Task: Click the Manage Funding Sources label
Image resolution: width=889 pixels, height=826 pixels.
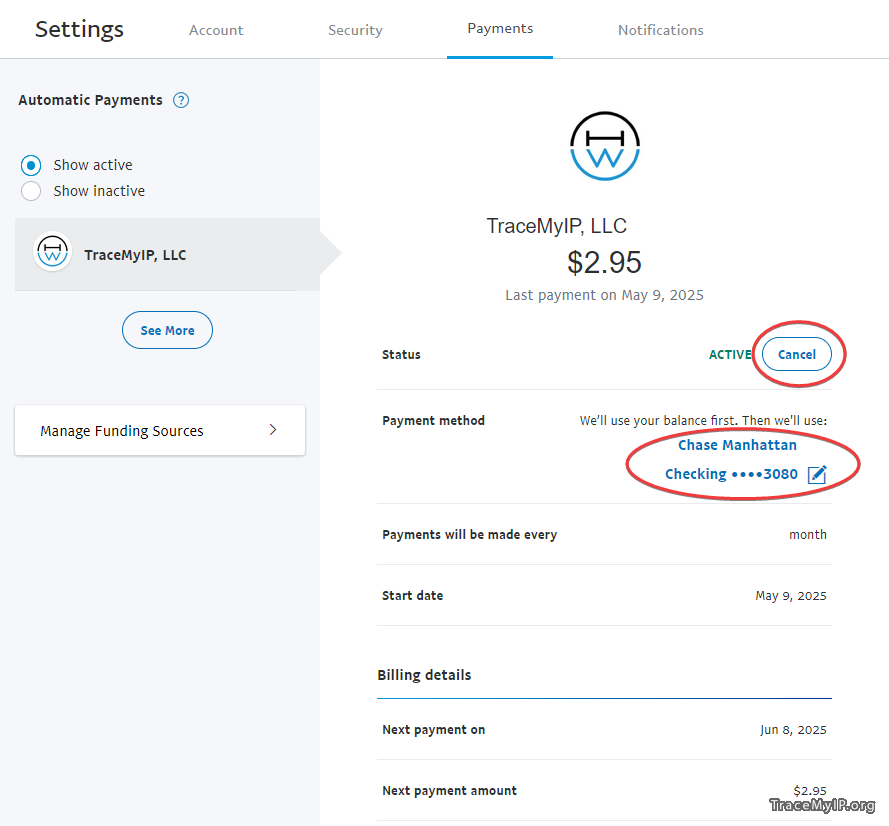Action: pos(121,431)
